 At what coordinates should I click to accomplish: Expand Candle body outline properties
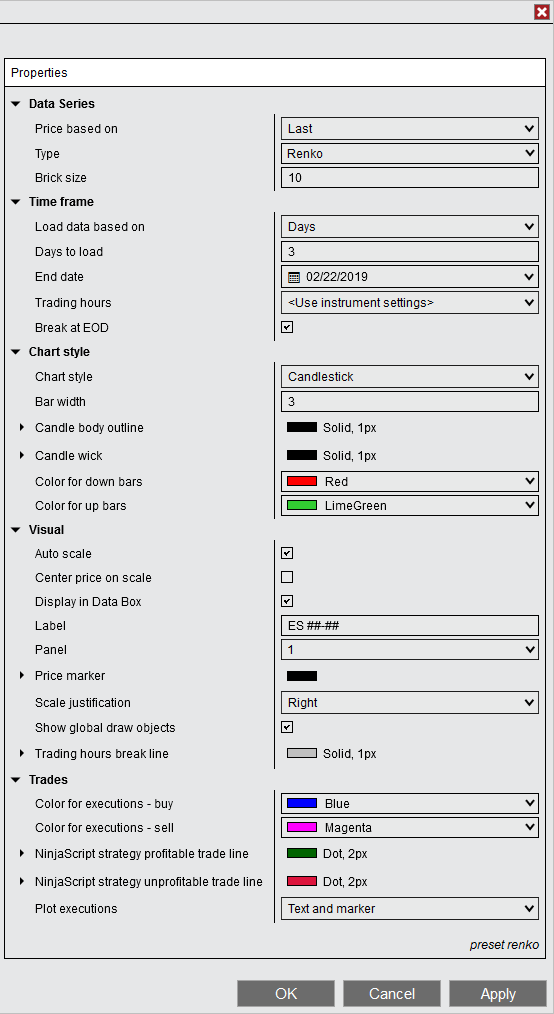(x=22, y=427)
